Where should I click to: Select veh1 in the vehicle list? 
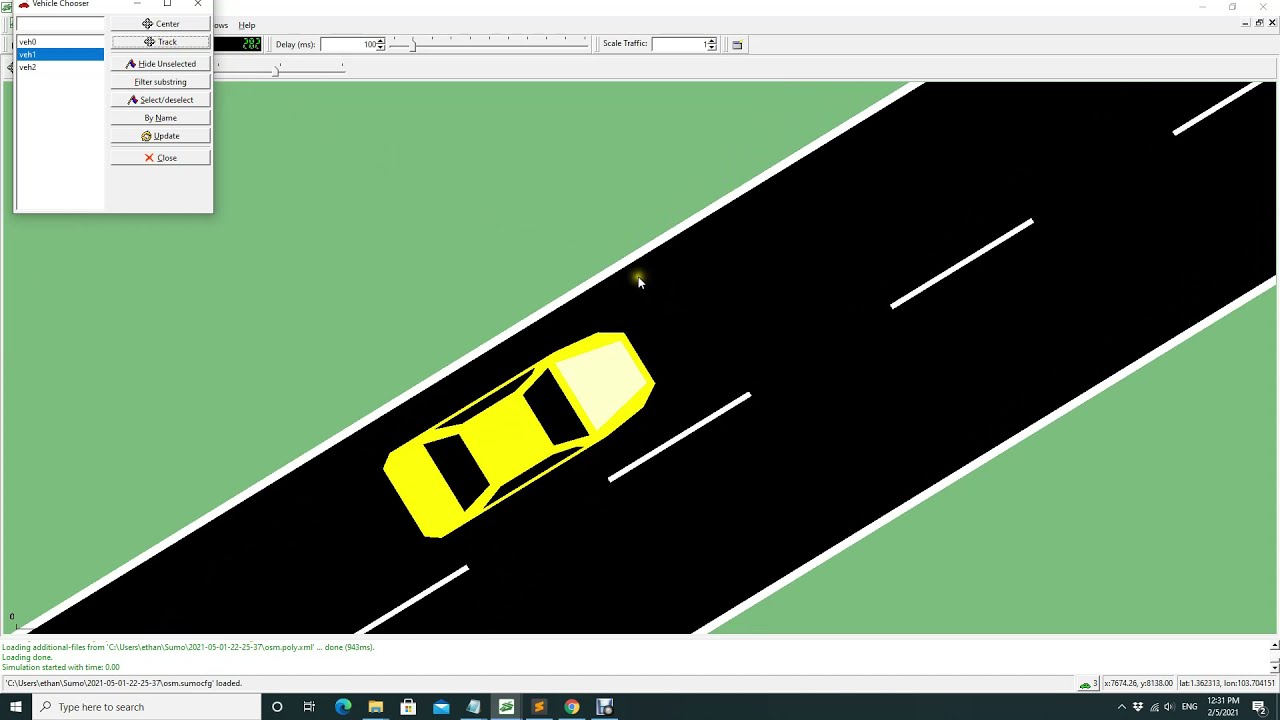[x=60, y=54]
